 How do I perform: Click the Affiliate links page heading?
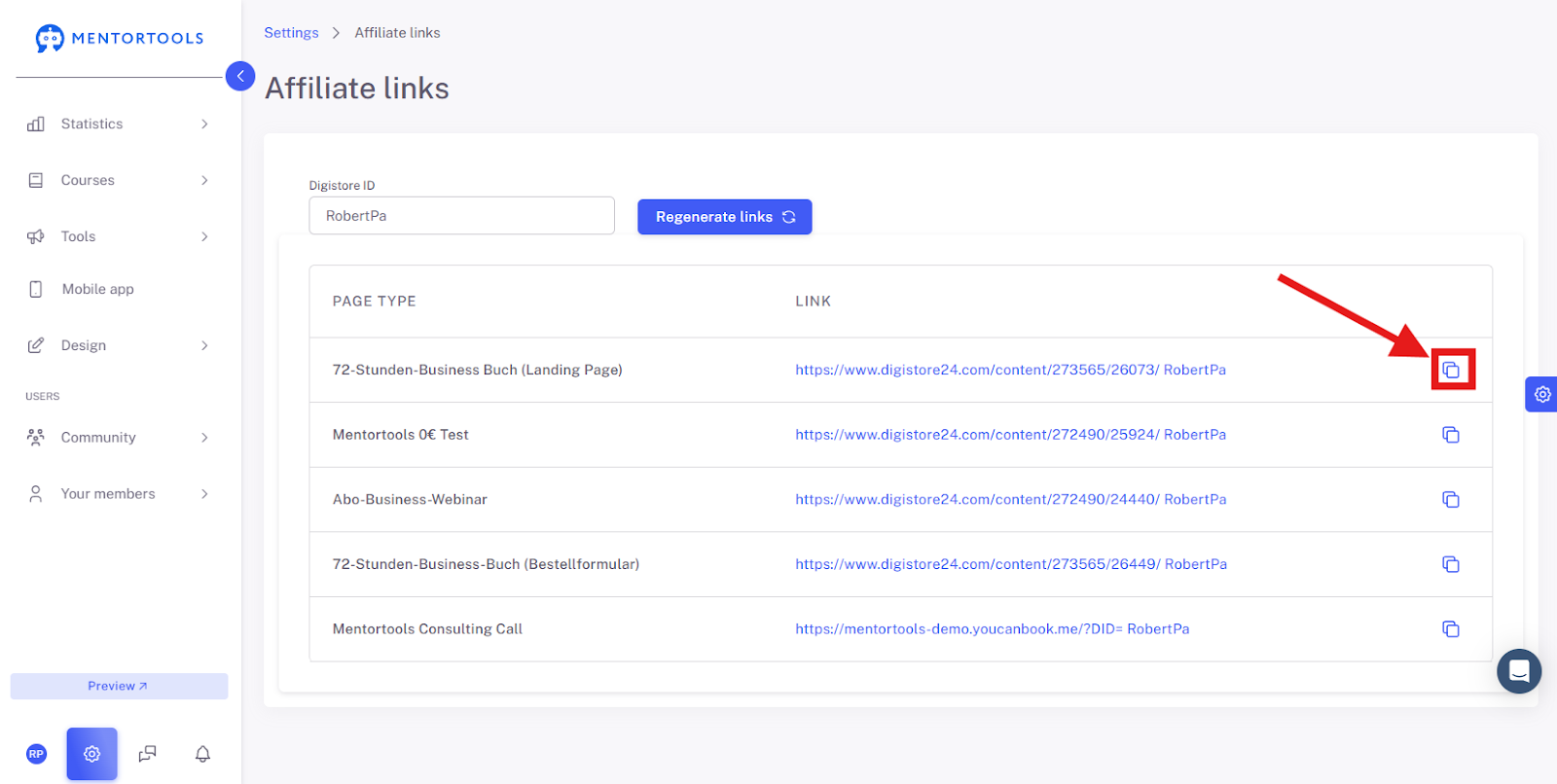click(357, 89)
